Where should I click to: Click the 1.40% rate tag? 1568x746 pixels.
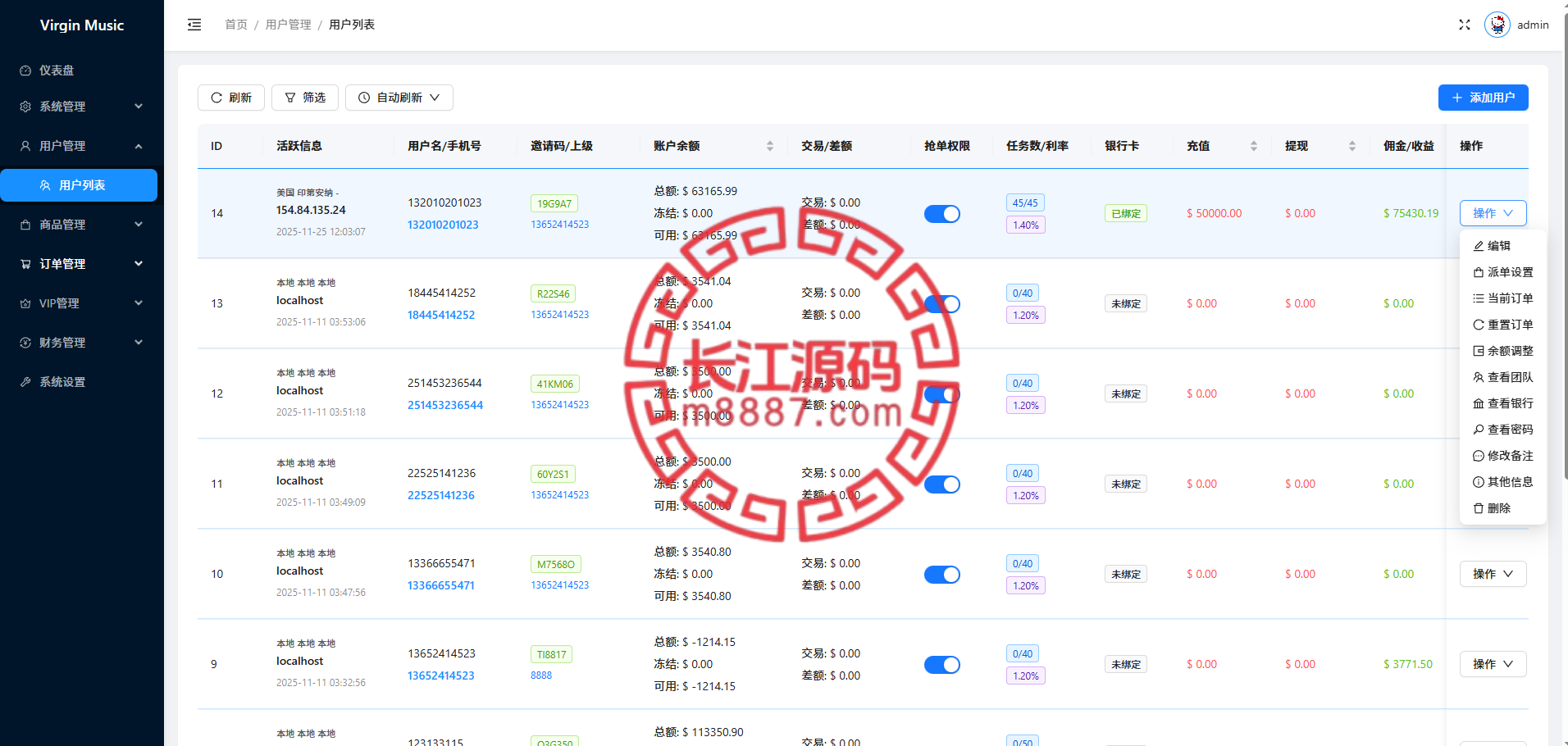[1026, 225]
